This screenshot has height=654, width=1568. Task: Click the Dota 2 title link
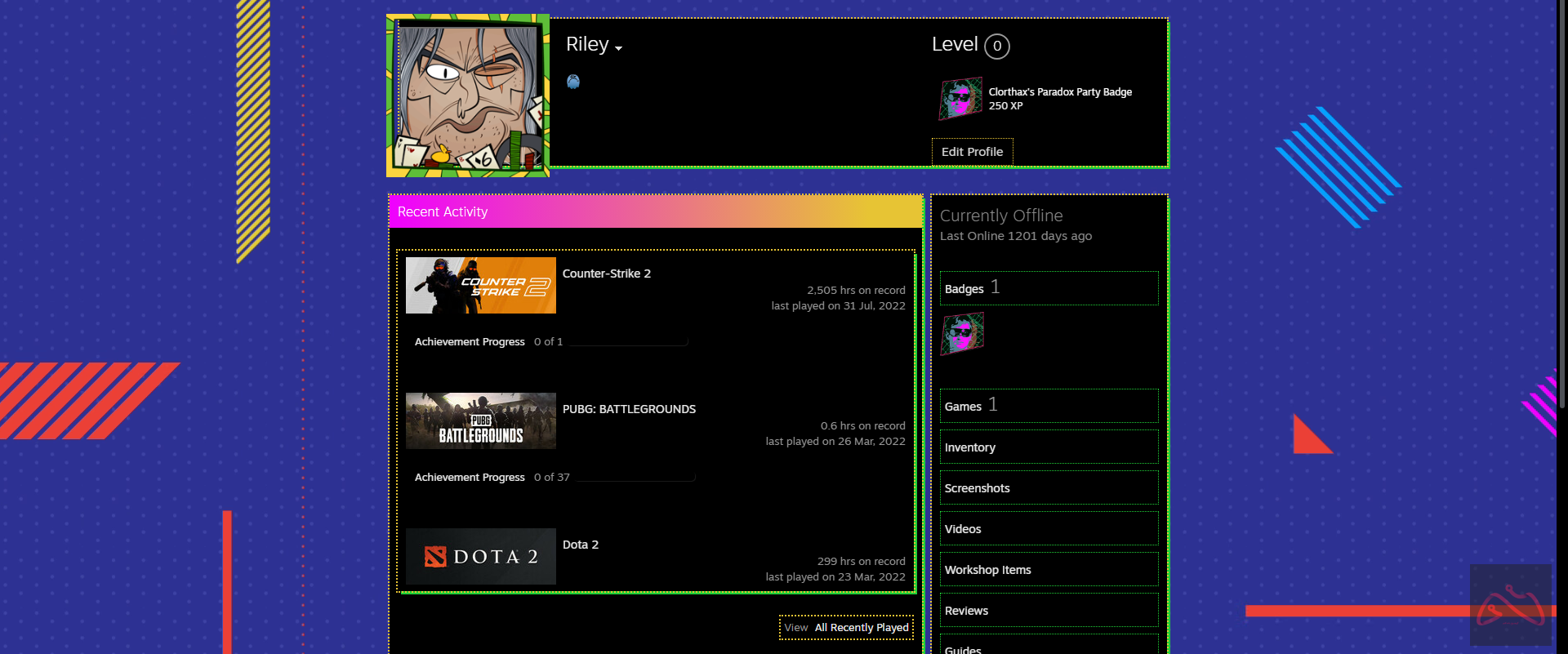581,545
